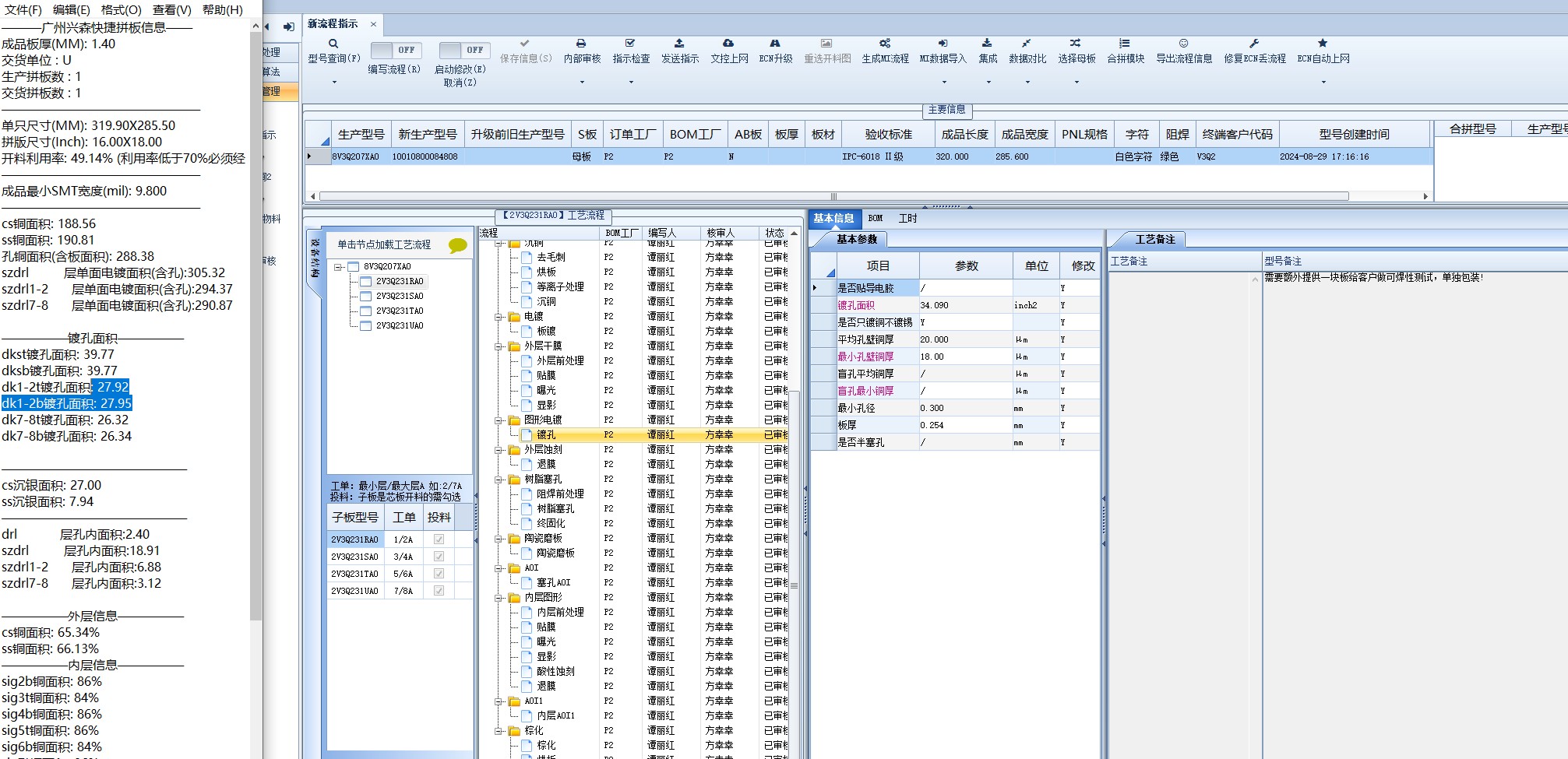The width and height of the screenshot is (1568, 759).
Task: Open the MI数据导入 dropdown arrow
Action: pyautogui.click(x=943, y=82)
